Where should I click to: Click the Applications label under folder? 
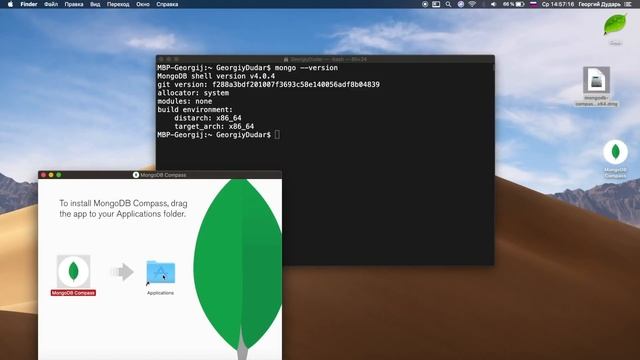point(160,293)
